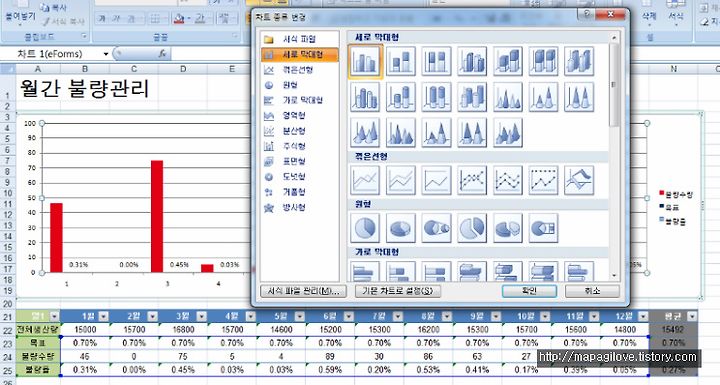Screen dimensions: 720x385
Task: Choose the exploded pie chart type
Action: 472,228
